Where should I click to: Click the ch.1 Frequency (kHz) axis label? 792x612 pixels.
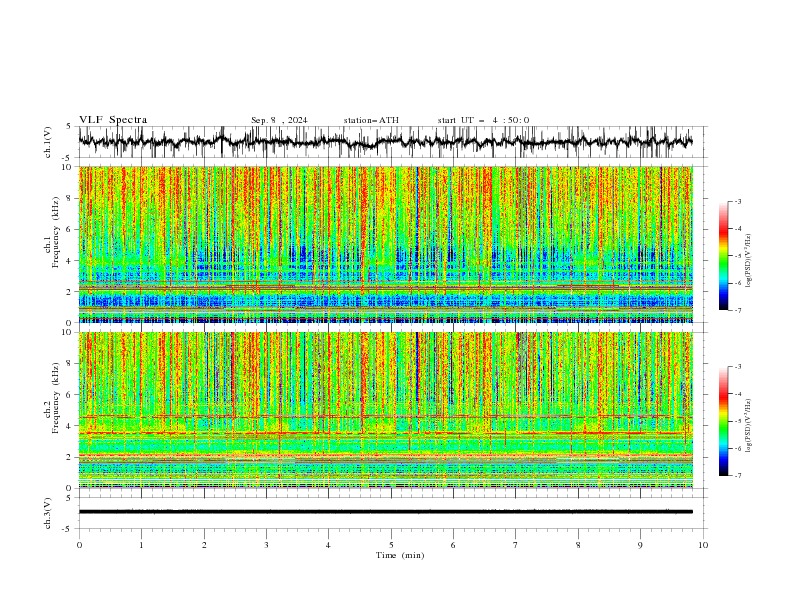pyautogui.click(x=53, y=232)
